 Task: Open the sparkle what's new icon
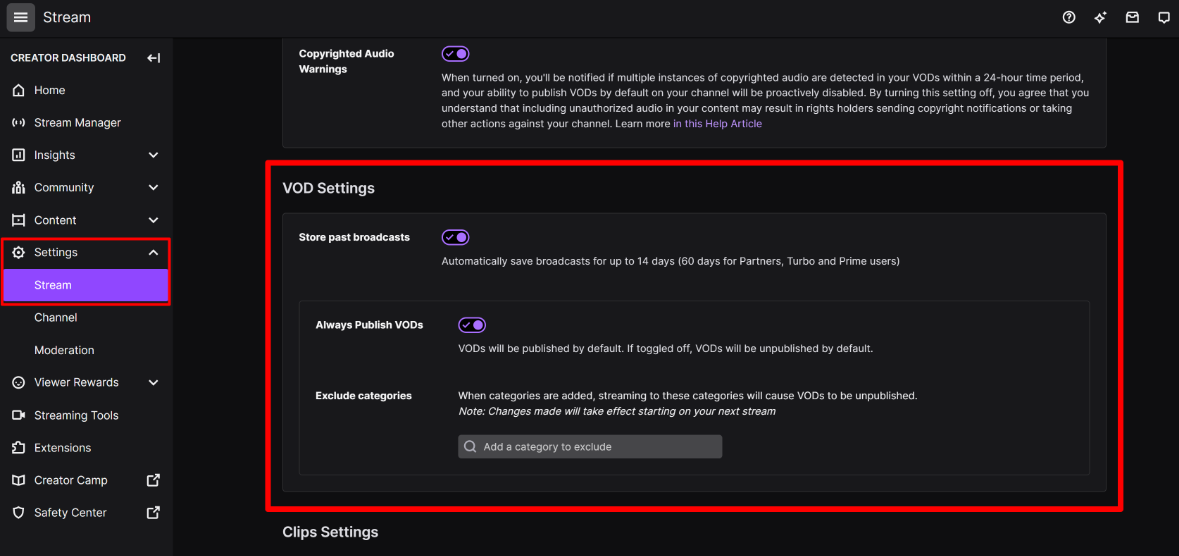(x=1100, y=17)
